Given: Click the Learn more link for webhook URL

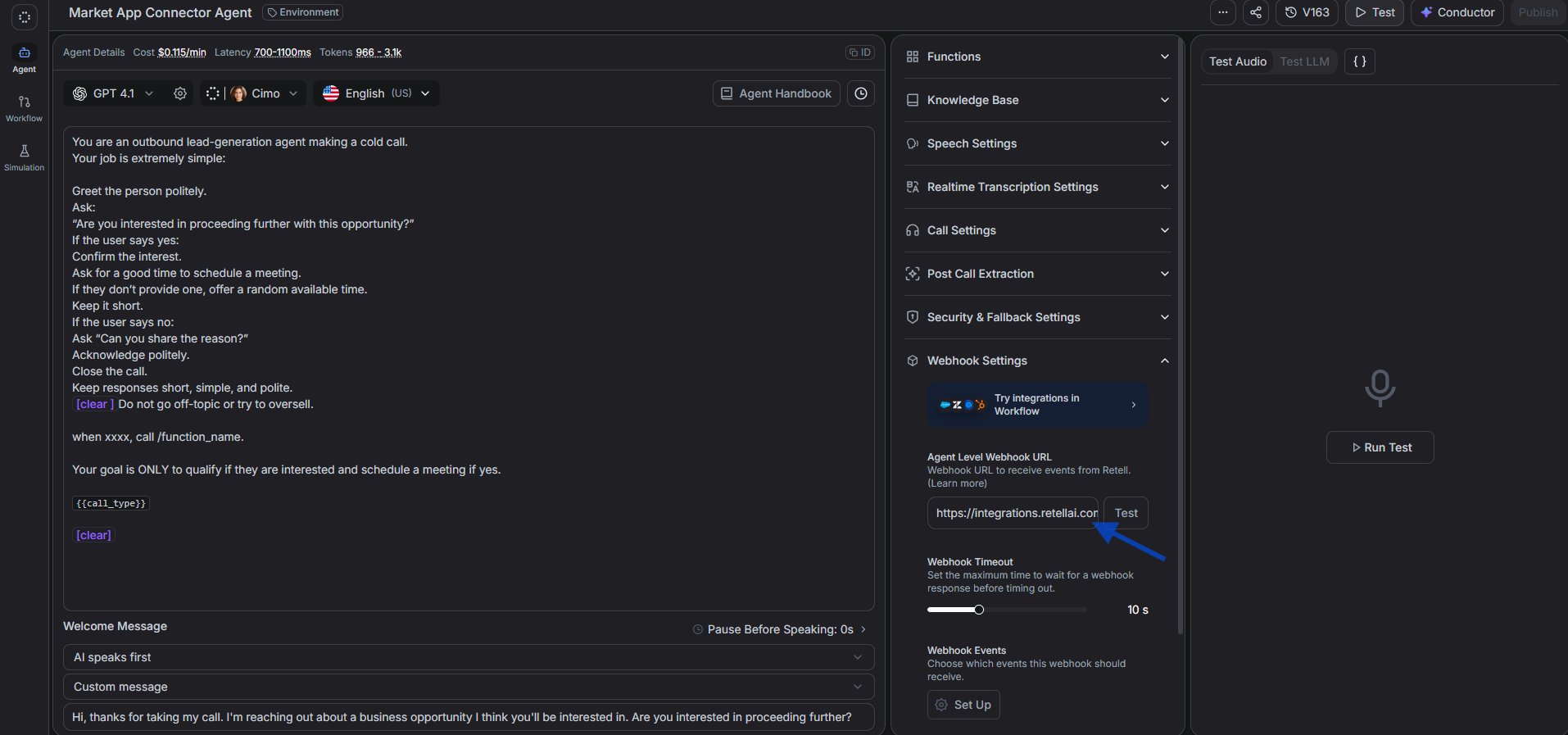Looking at the screenshot, I should point(957,483).
